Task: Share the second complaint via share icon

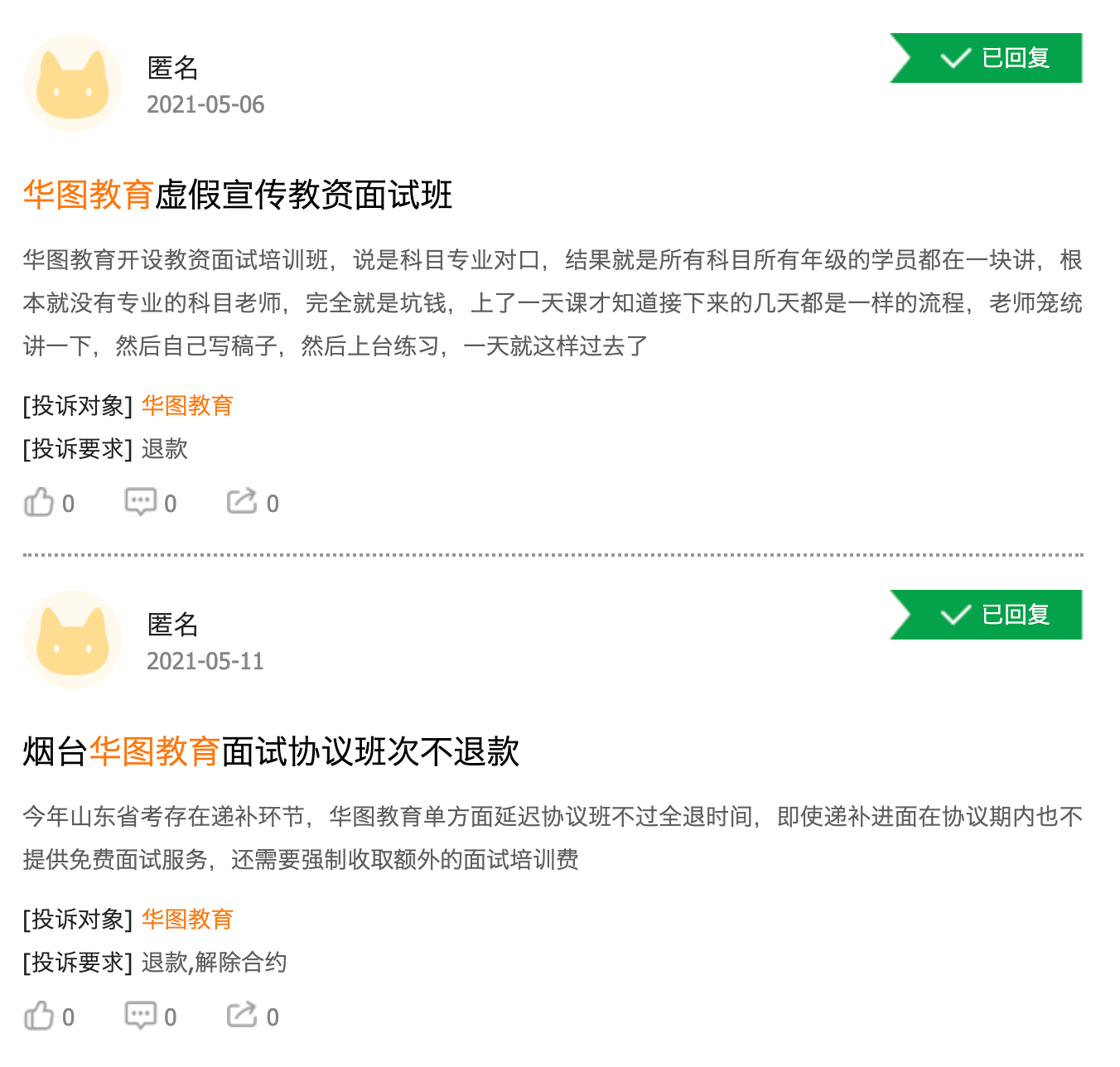Action: click(243, 1015)
